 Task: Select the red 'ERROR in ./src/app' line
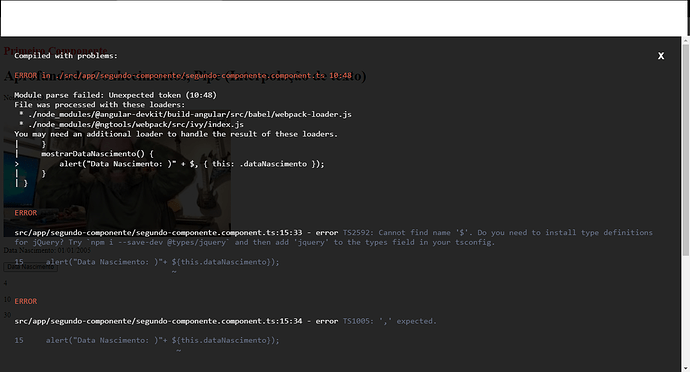[x=183, y=75]
